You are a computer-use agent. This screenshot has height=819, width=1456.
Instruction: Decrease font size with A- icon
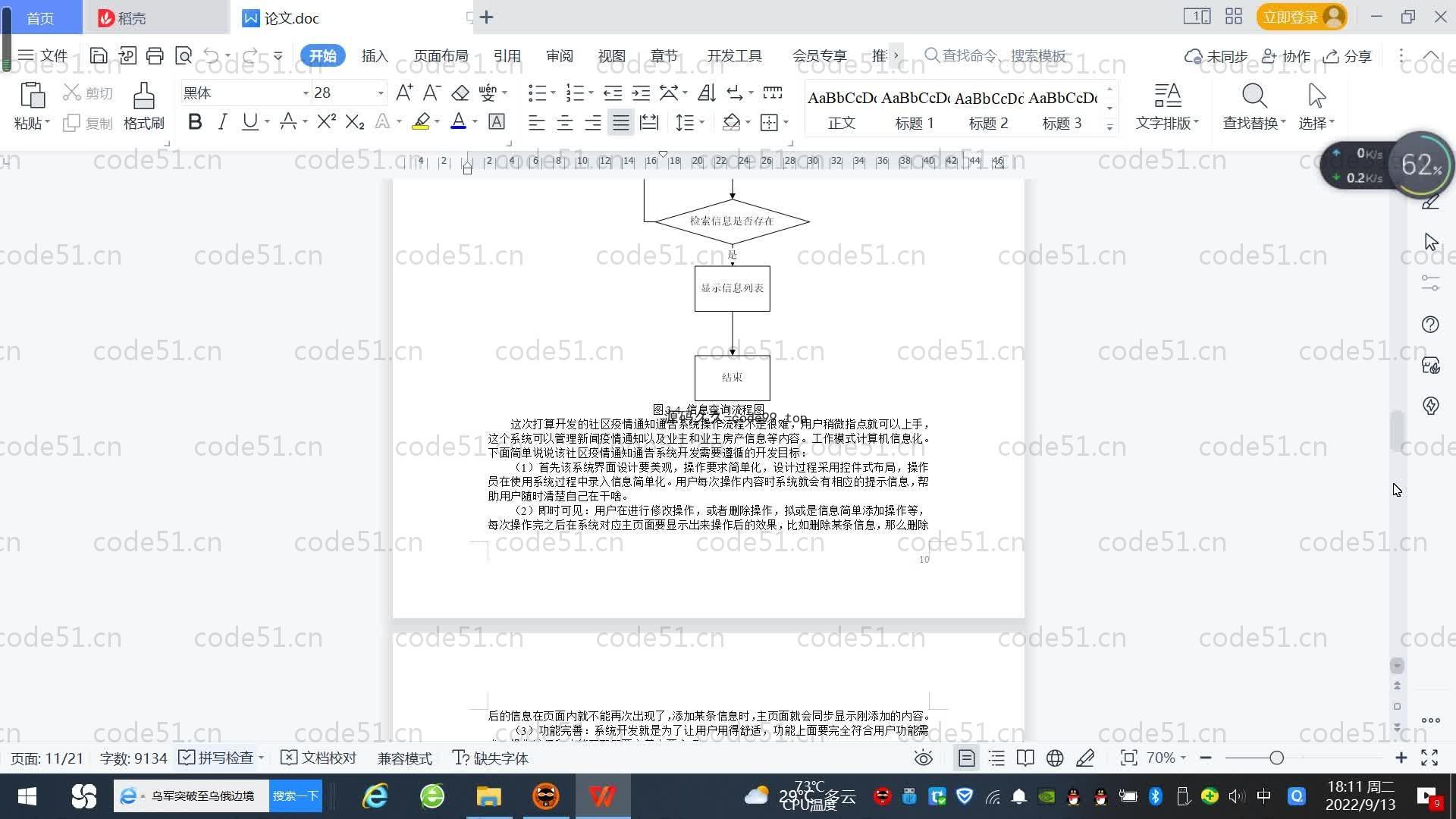(431, 93)
